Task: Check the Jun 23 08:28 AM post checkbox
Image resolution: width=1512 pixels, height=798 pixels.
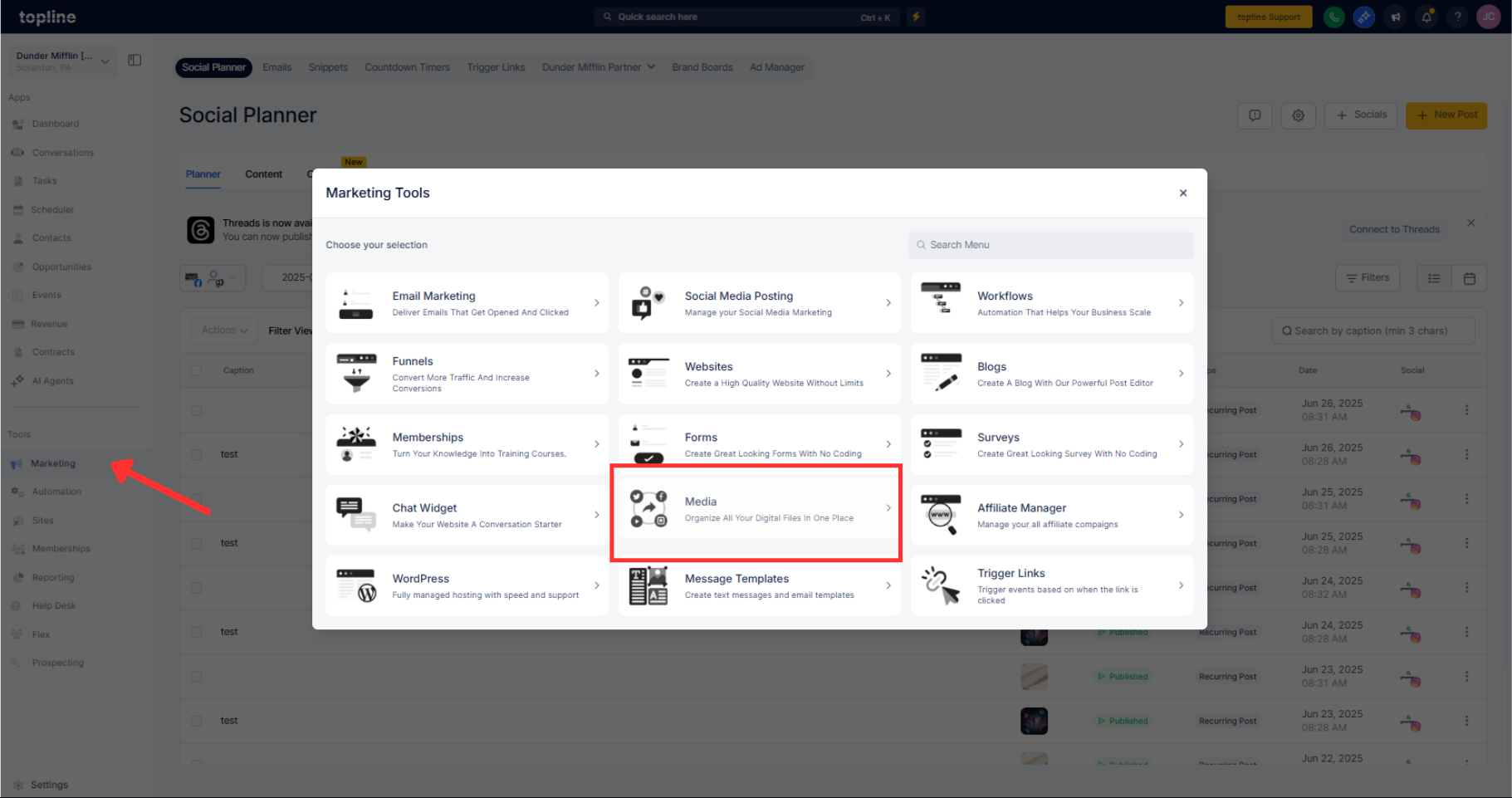Action: pos(196,721)
